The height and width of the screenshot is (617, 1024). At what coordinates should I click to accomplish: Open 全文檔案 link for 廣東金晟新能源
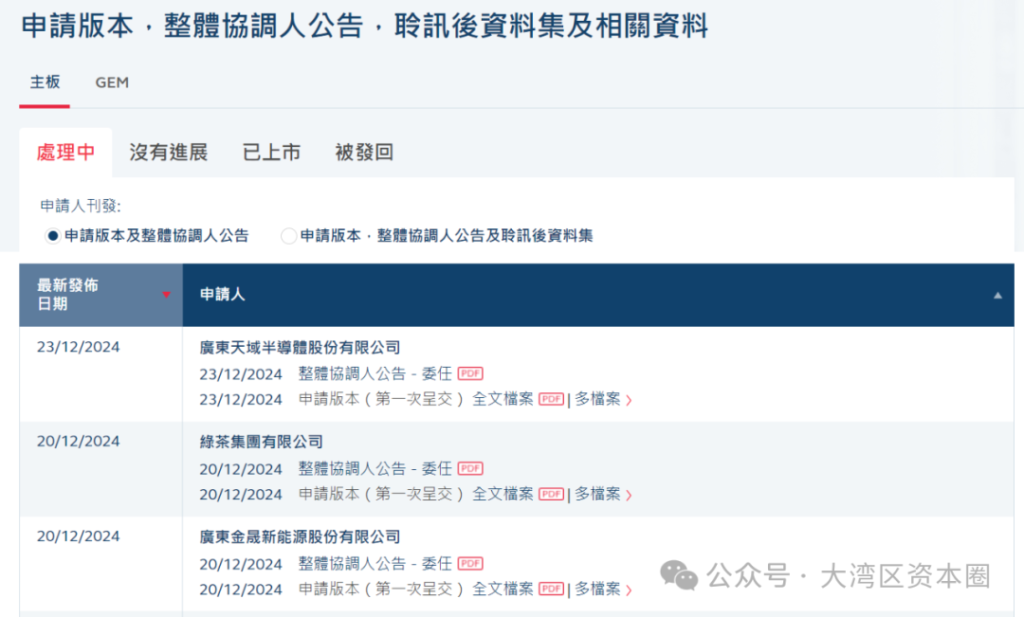click(x=502, y=588)
